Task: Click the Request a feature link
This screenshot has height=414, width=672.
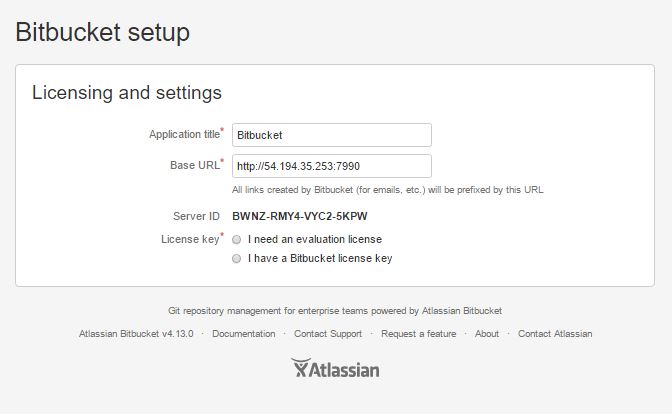Action: [418, 334]
